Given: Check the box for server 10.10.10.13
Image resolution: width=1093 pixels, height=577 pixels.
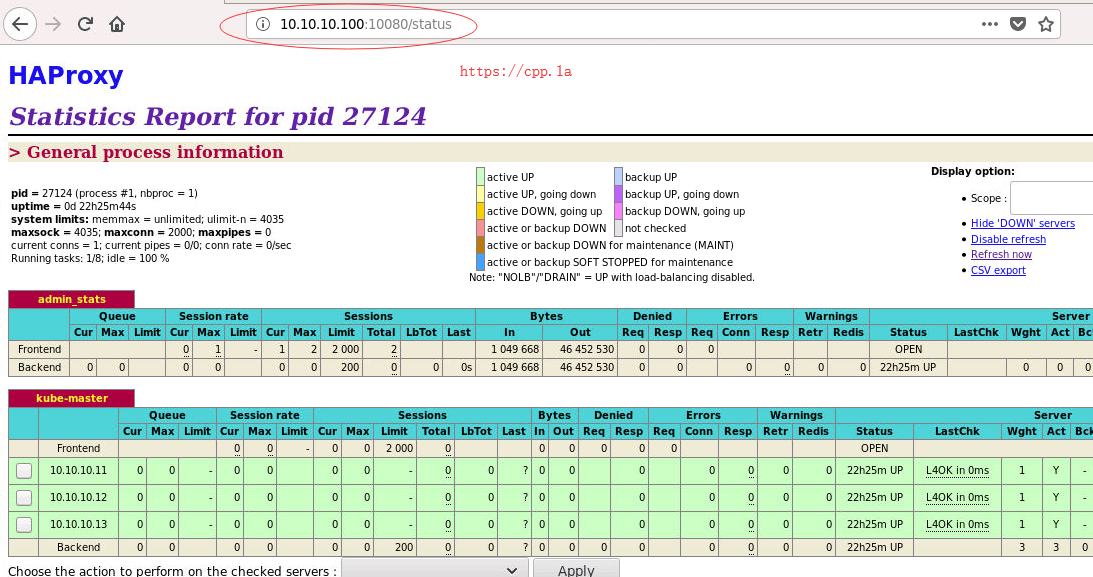Looking at the screenshot, I should tap(24, 525).
